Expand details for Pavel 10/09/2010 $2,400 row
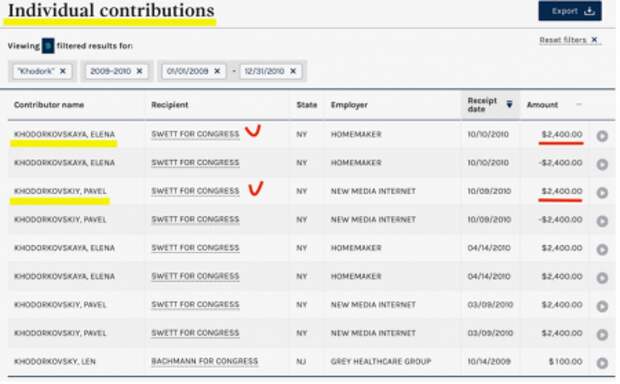 pos(602,193)
